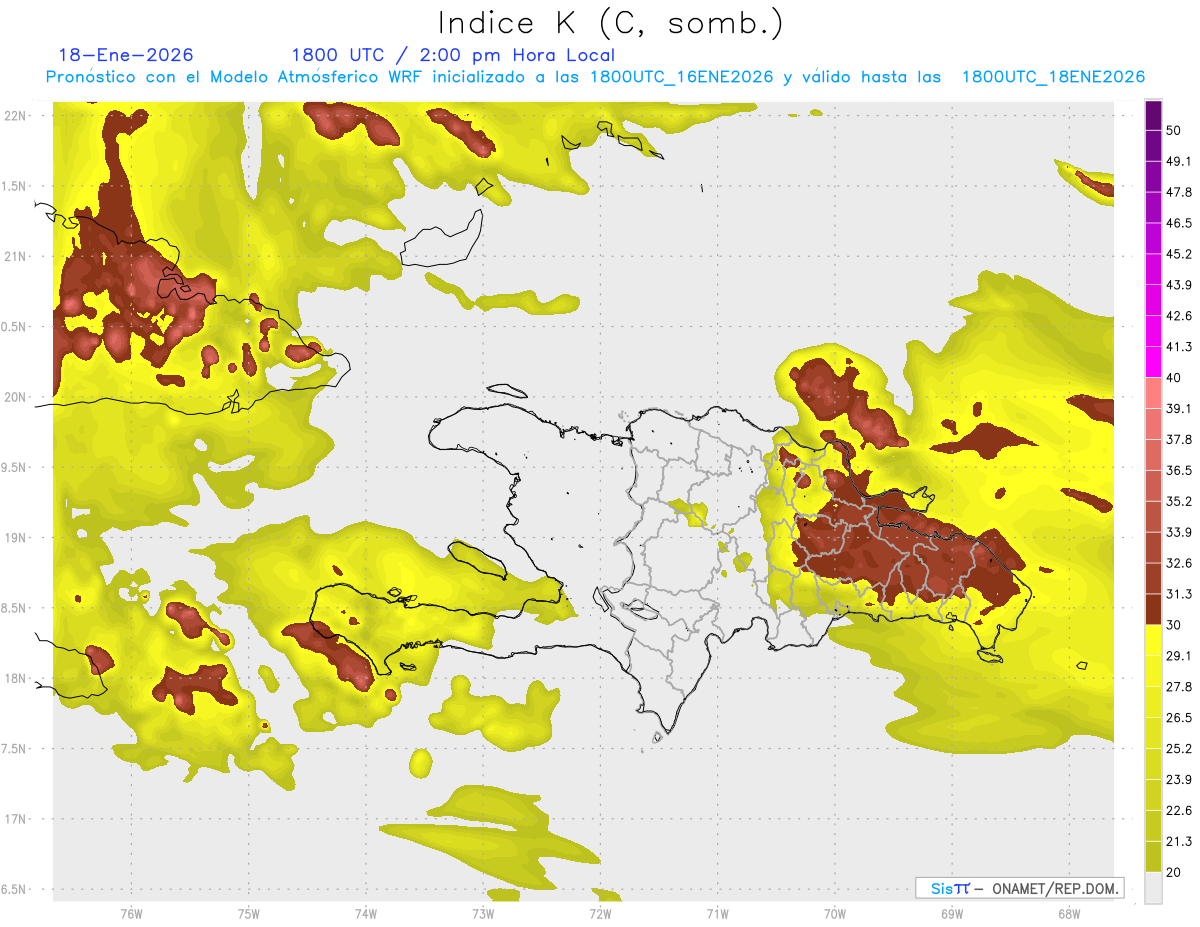The width and height of the screenshot is (1200, 927).
Task: Click the "75W" longitude label
Action: (x=249, y=914)
